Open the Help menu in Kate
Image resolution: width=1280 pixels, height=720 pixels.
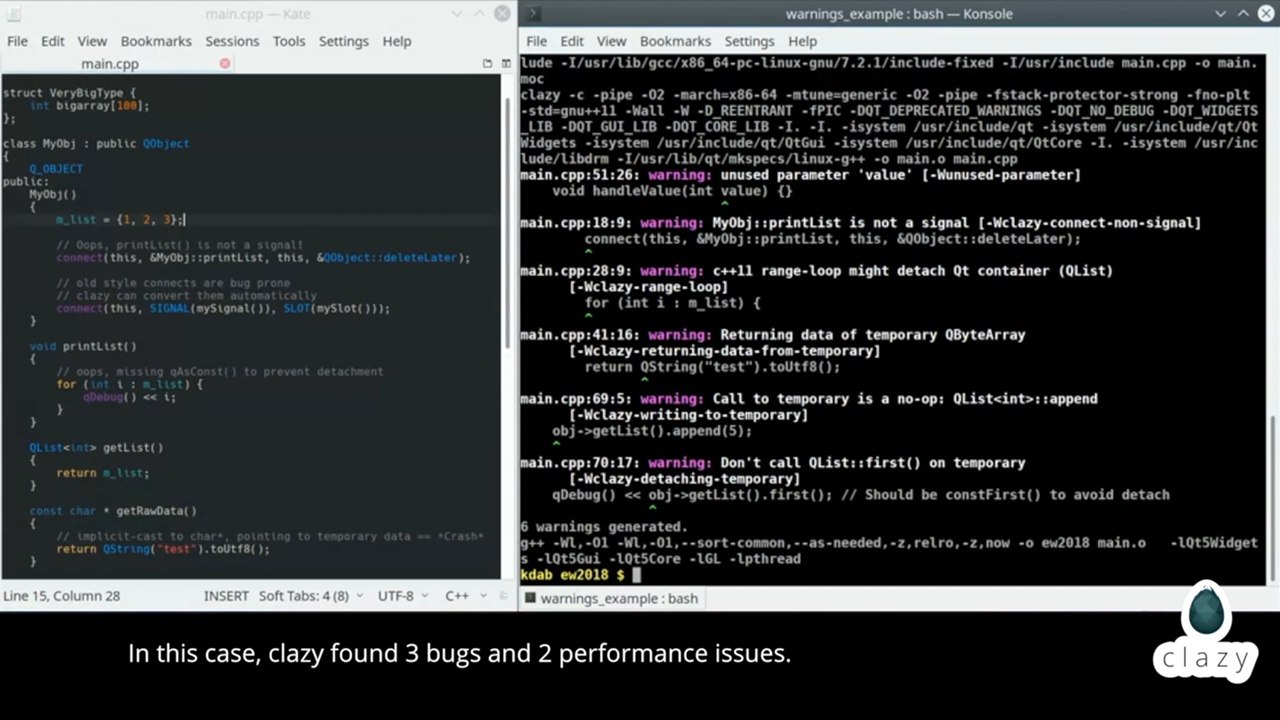[397, 41]
